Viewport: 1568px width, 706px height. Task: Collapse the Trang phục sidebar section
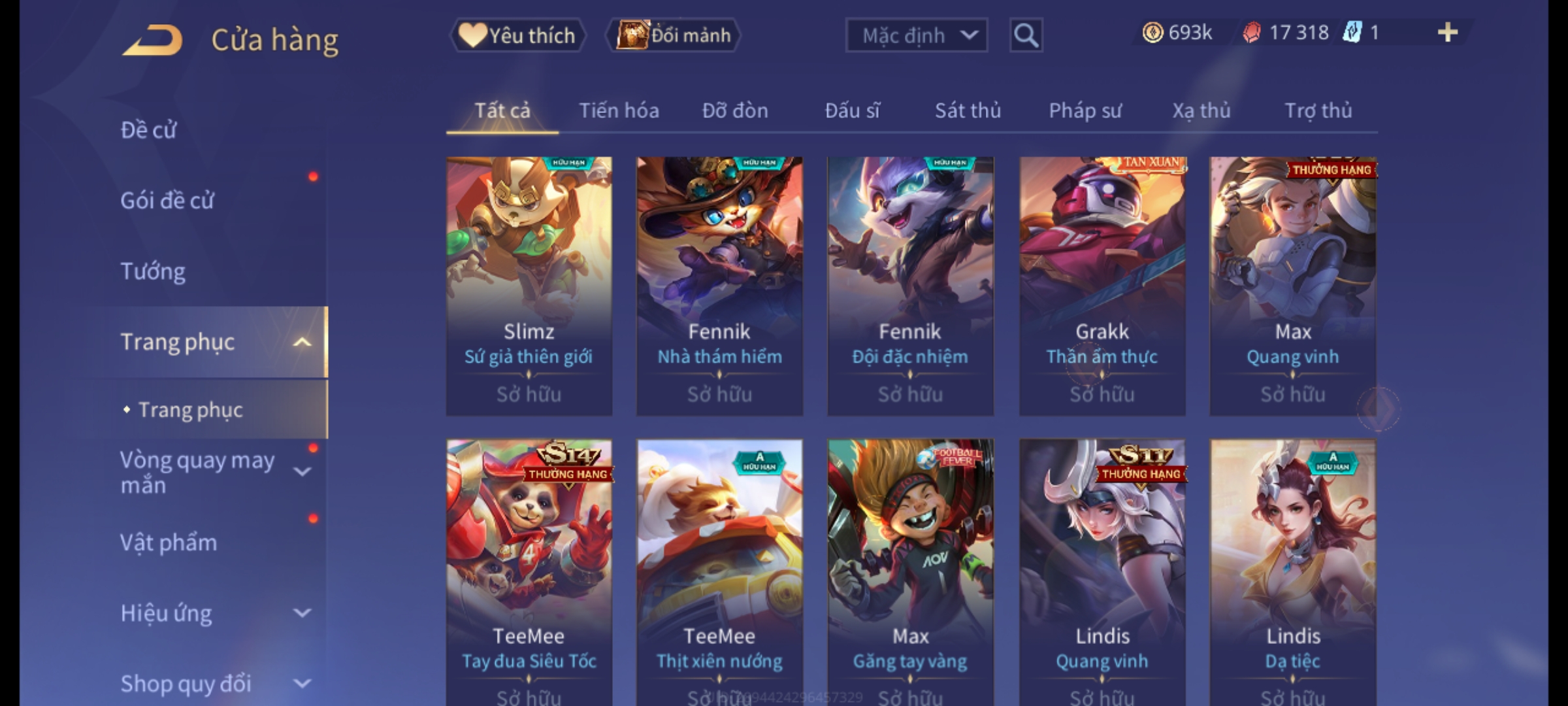(x=302, y=342)
